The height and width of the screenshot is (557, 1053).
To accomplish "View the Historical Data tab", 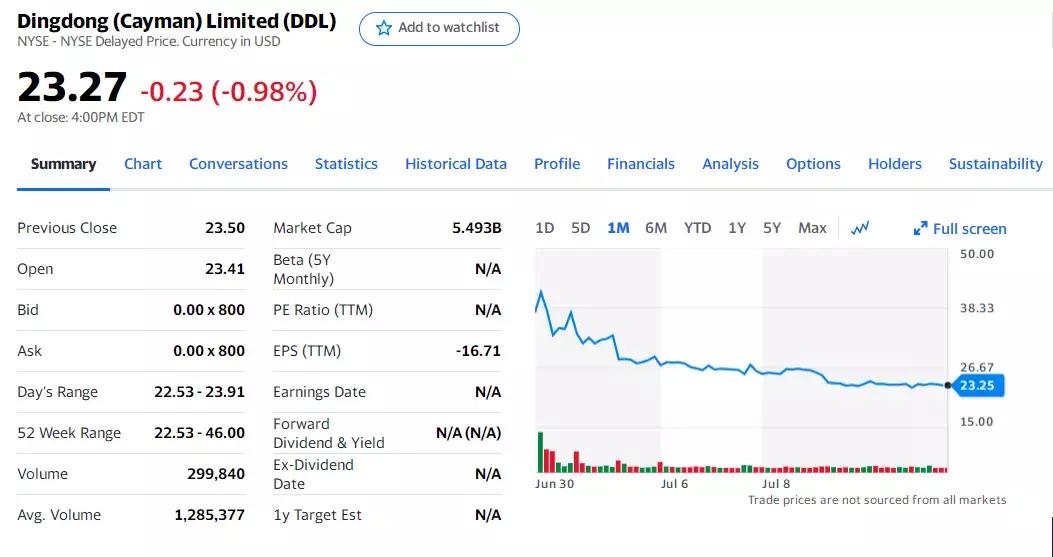I will pyautogui.click(x=456, y=164).
